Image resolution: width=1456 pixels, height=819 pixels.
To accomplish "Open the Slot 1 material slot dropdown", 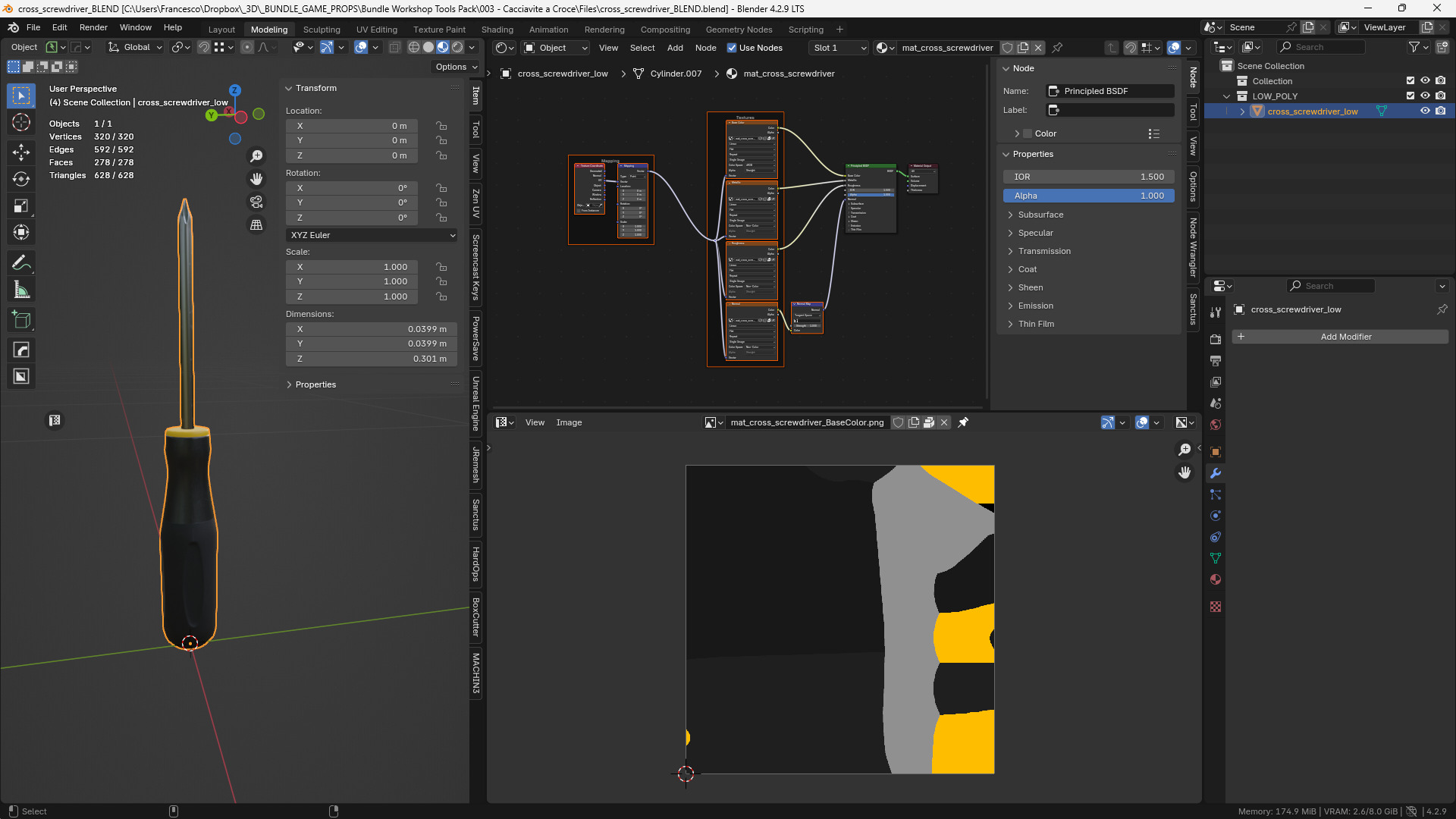I will 839,48.
